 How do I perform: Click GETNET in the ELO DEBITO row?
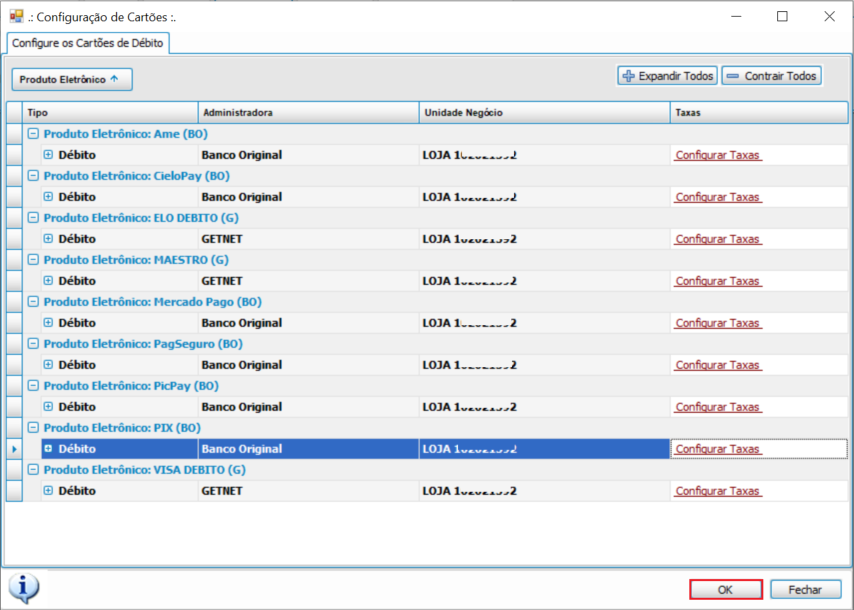tap(222, 239)
